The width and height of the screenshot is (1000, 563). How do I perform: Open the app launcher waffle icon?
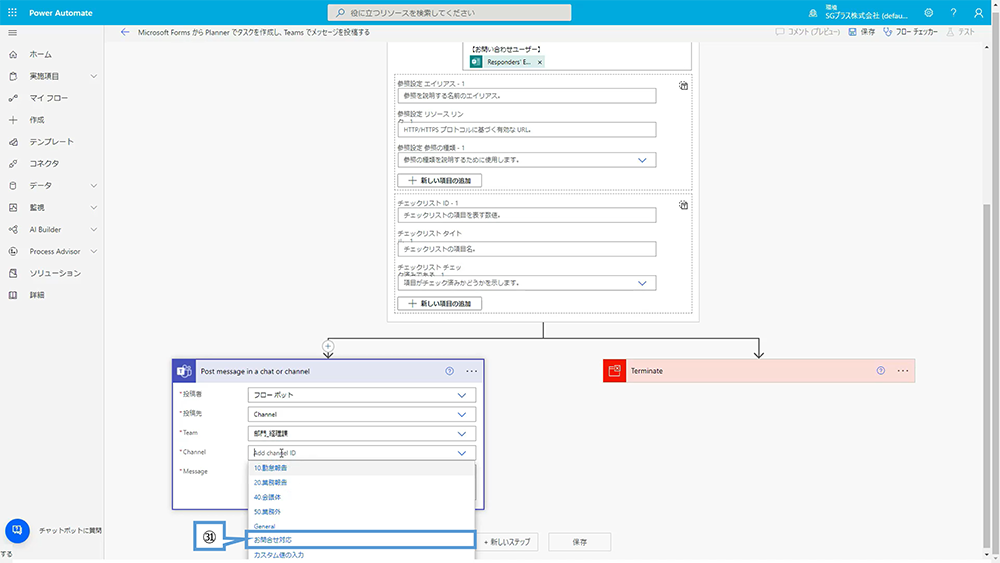[12, 12]
